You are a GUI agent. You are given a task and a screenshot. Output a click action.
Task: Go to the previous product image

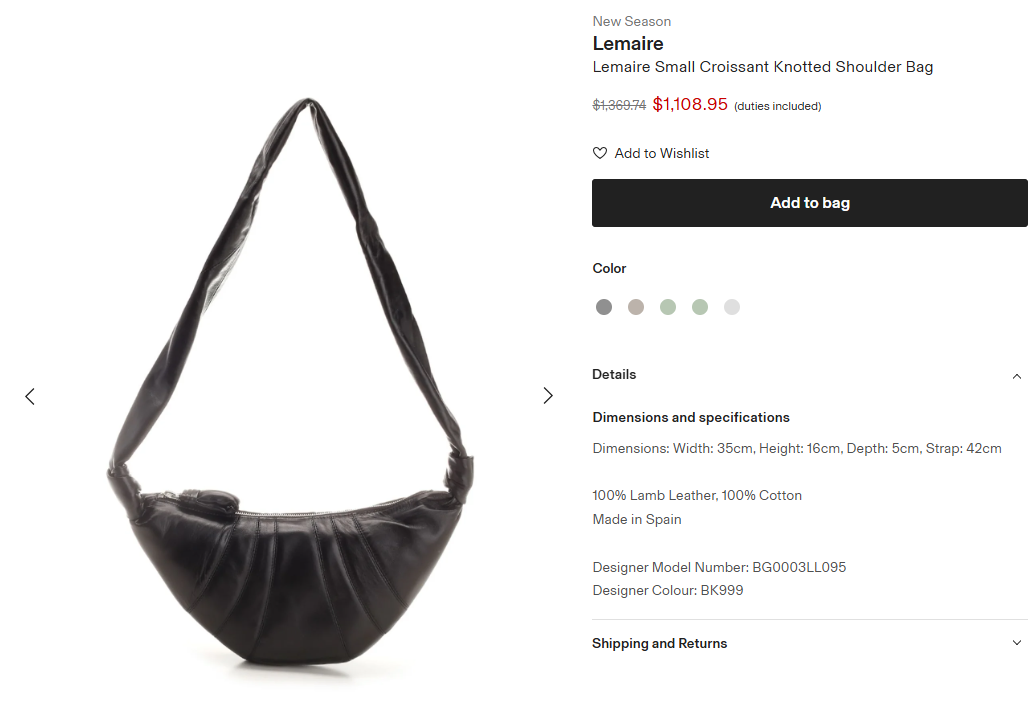(30, 396)
